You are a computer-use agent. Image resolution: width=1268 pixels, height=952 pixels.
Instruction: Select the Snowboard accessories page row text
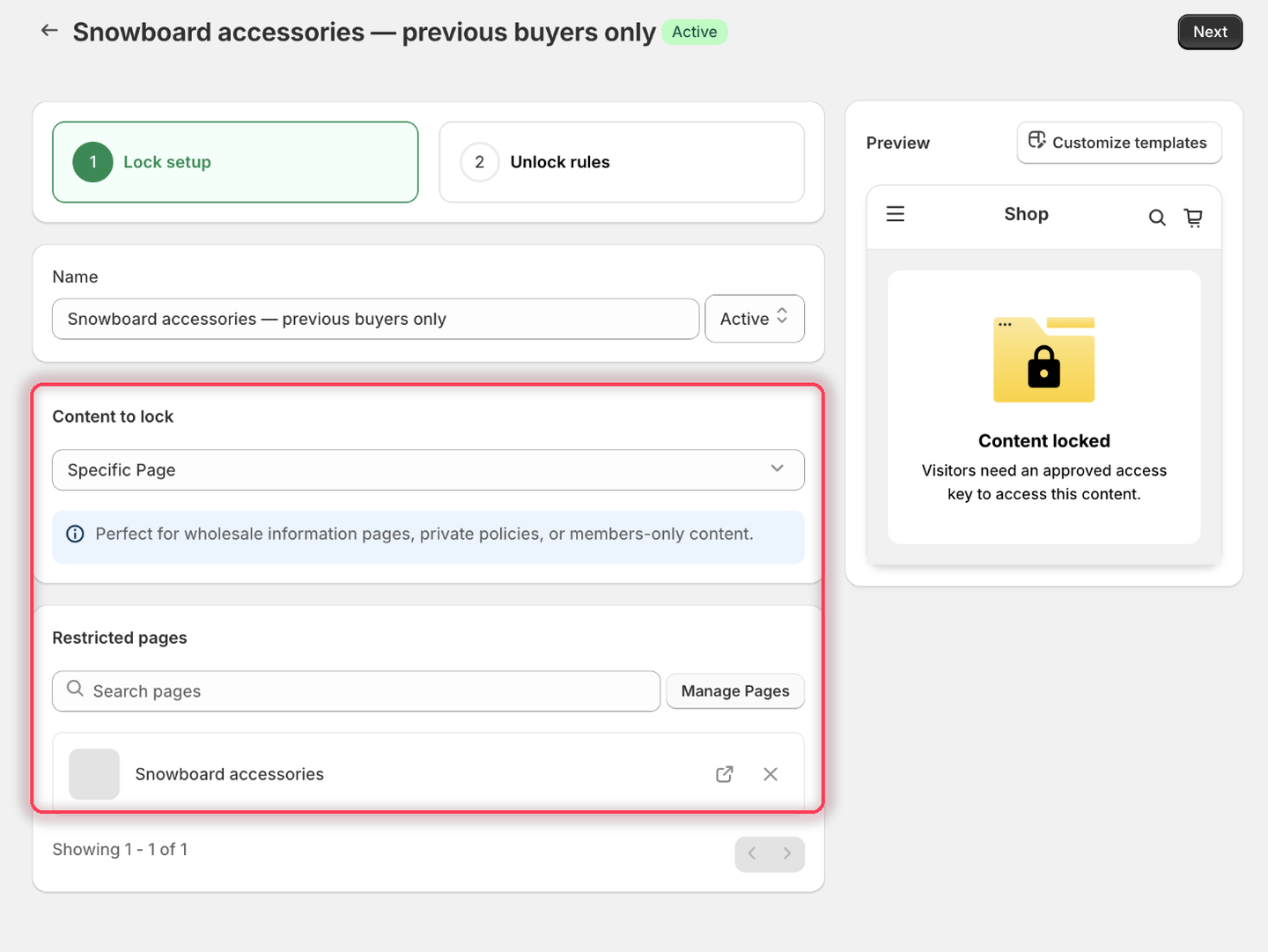pyautogui.click(x=230, y=774)
